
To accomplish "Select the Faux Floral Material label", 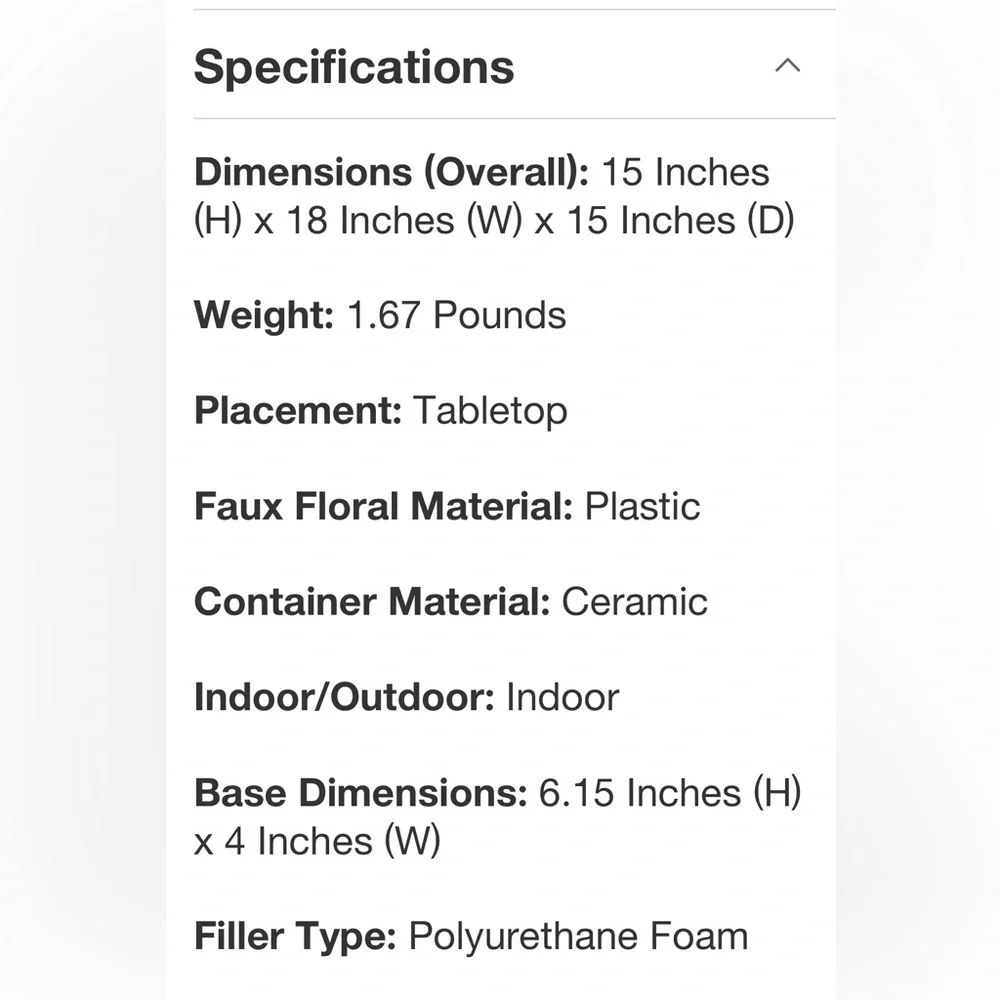I will 384,506.
